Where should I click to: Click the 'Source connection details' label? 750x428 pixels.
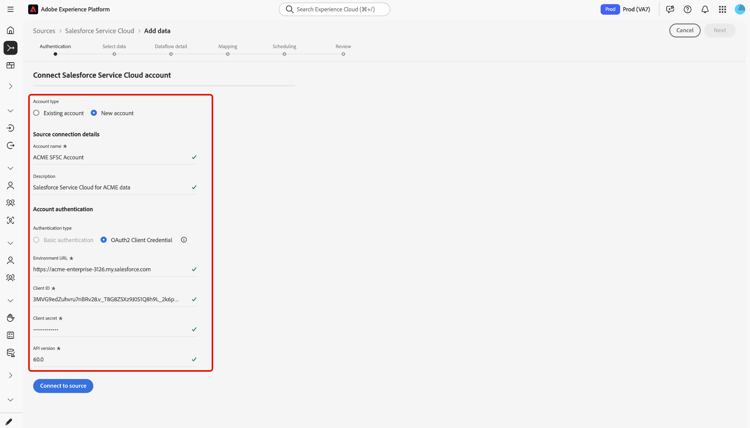[66, 134]
